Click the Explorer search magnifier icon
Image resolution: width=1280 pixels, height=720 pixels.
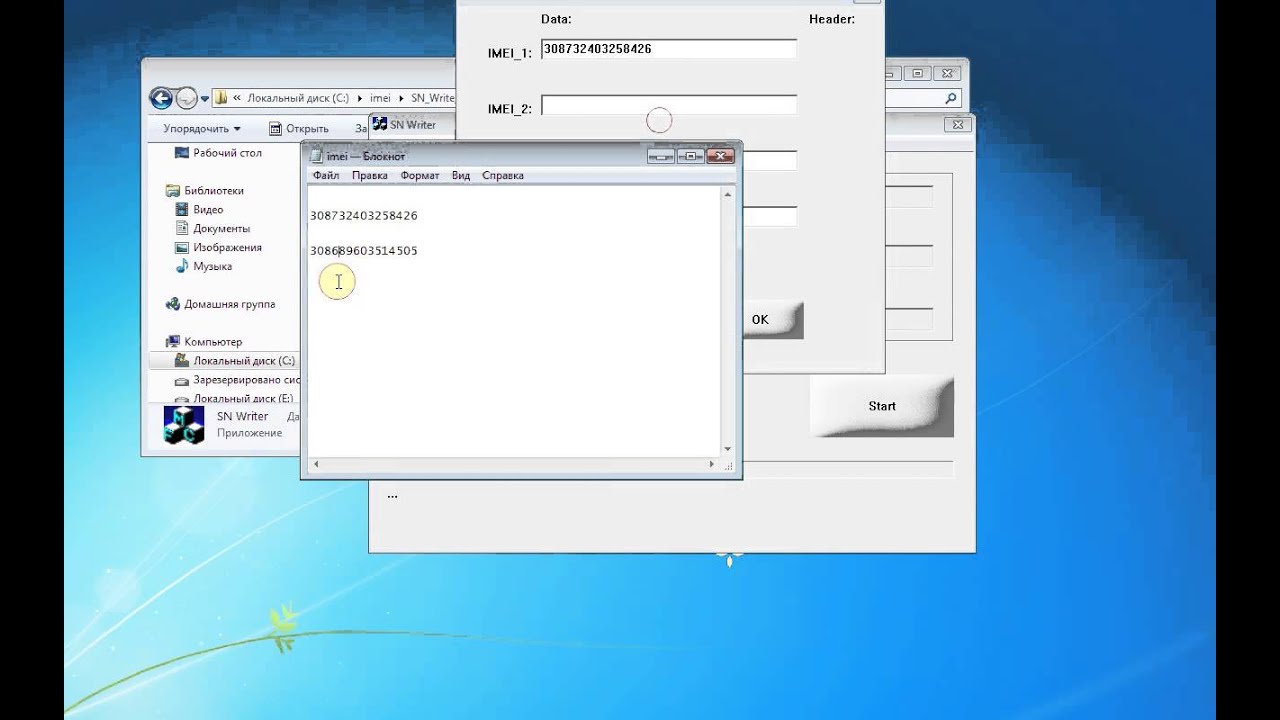(951, 98)
